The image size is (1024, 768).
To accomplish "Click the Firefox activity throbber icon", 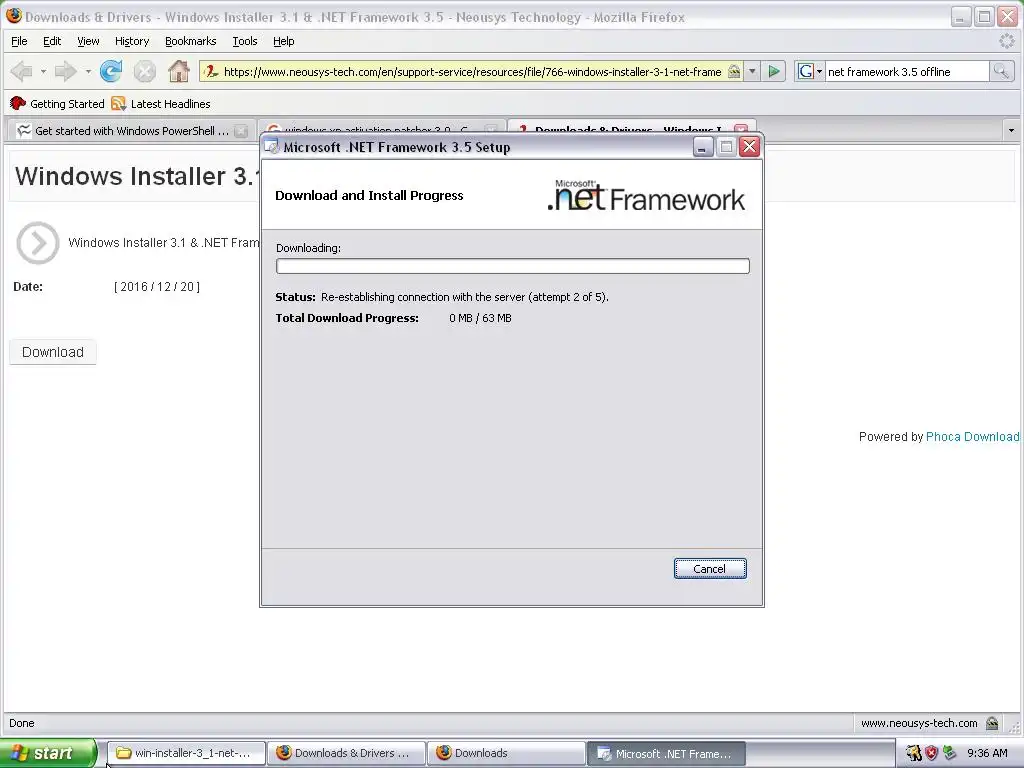I will click(x=1007, y=41).
